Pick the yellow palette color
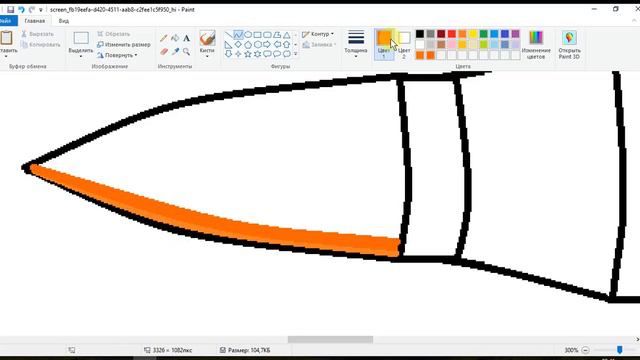 click(473, 34)
